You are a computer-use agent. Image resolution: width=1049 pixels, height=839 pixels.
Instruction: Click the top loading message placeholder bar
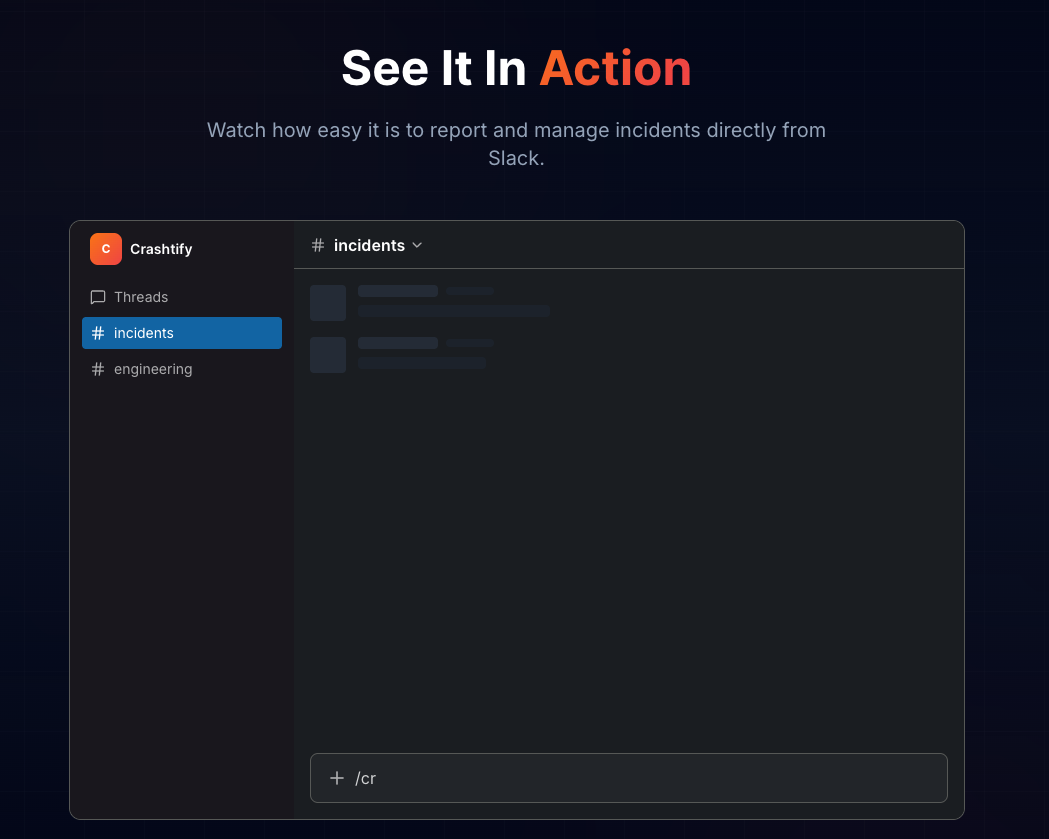[398, 290]
